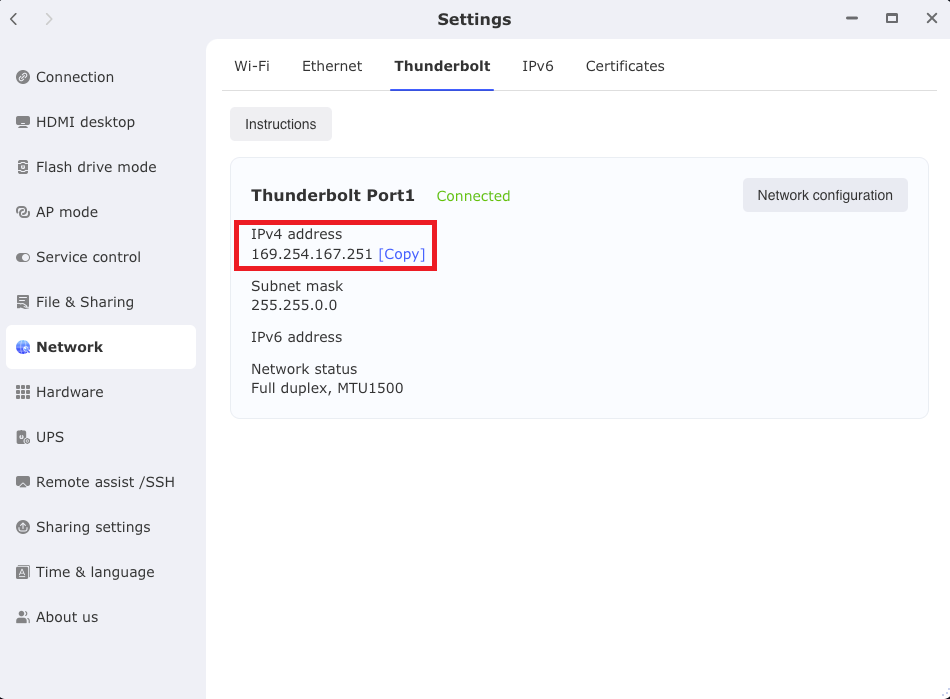Open Remote assist /SSH icon
This screenshot has height=699, width=950.
coord(23,482)
